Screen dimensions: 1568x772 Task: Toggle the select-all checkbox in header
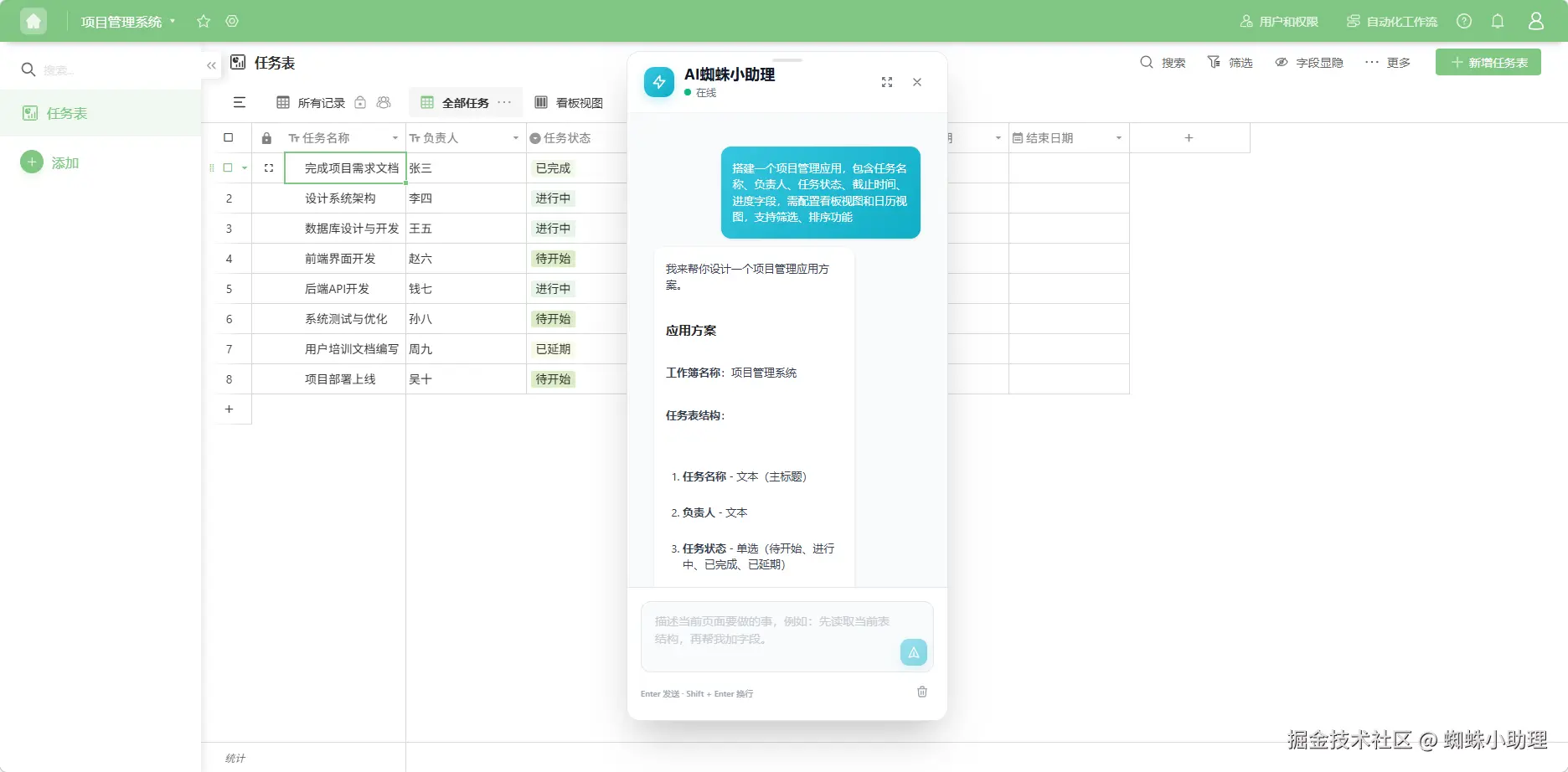click(228, 137)
